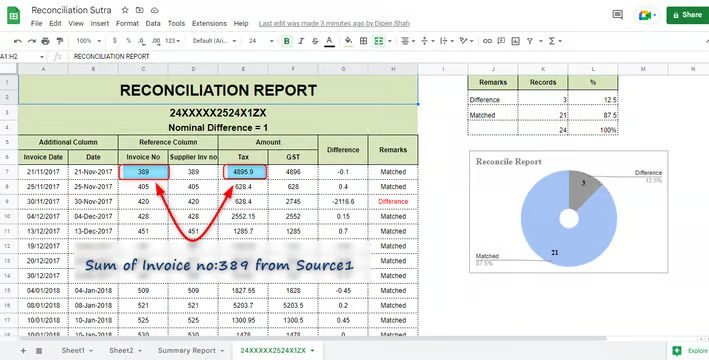Print the spreadsheet

click(x=46, y=41)
